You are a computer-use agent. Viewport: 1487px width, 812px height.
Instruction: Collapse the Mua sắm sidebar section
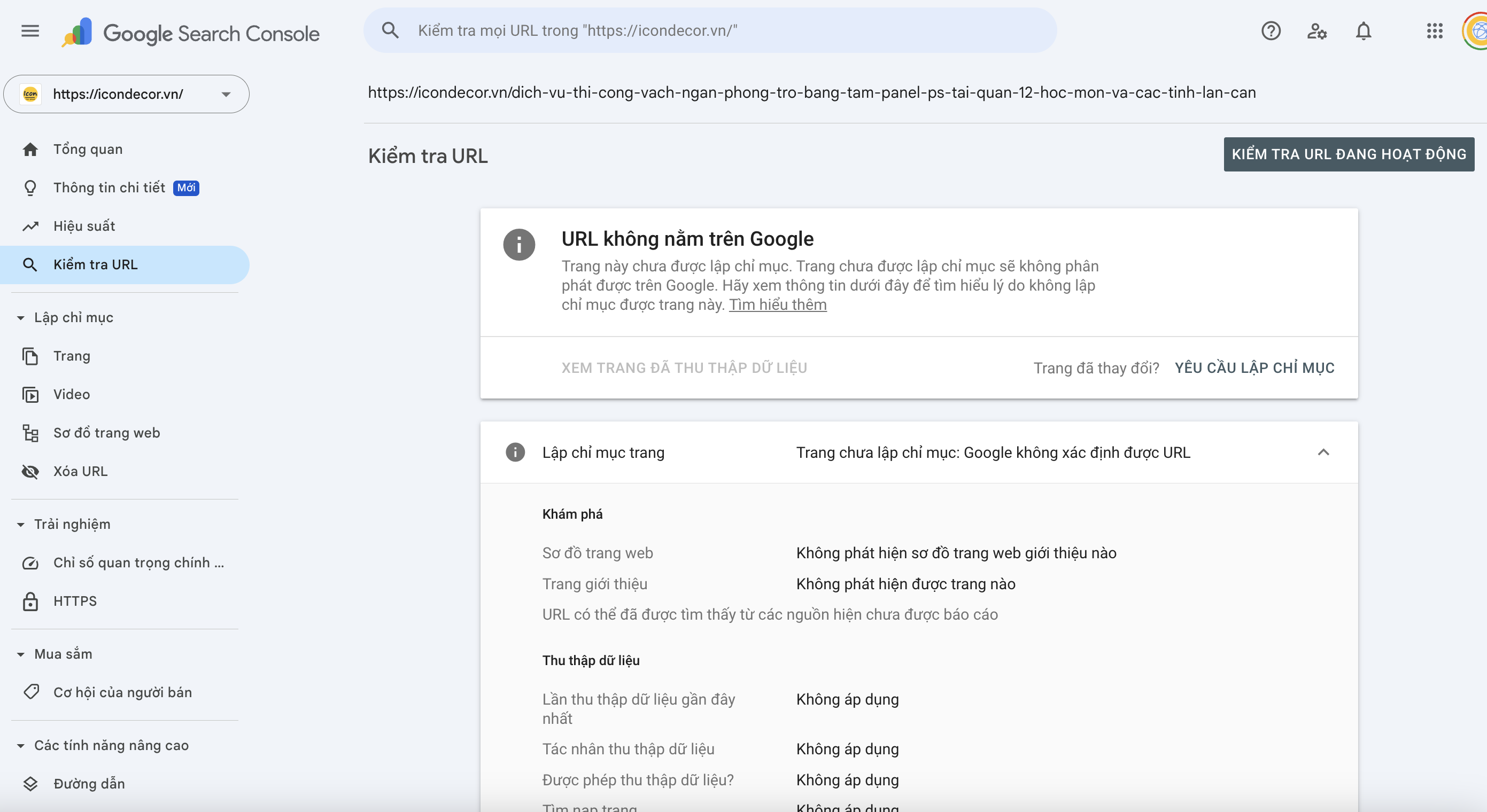coord(21,654)
